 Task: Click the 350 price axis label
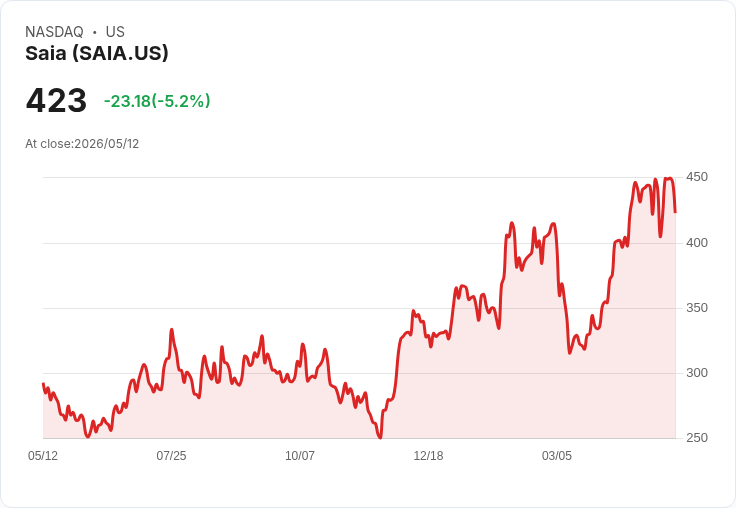[697, 308]
